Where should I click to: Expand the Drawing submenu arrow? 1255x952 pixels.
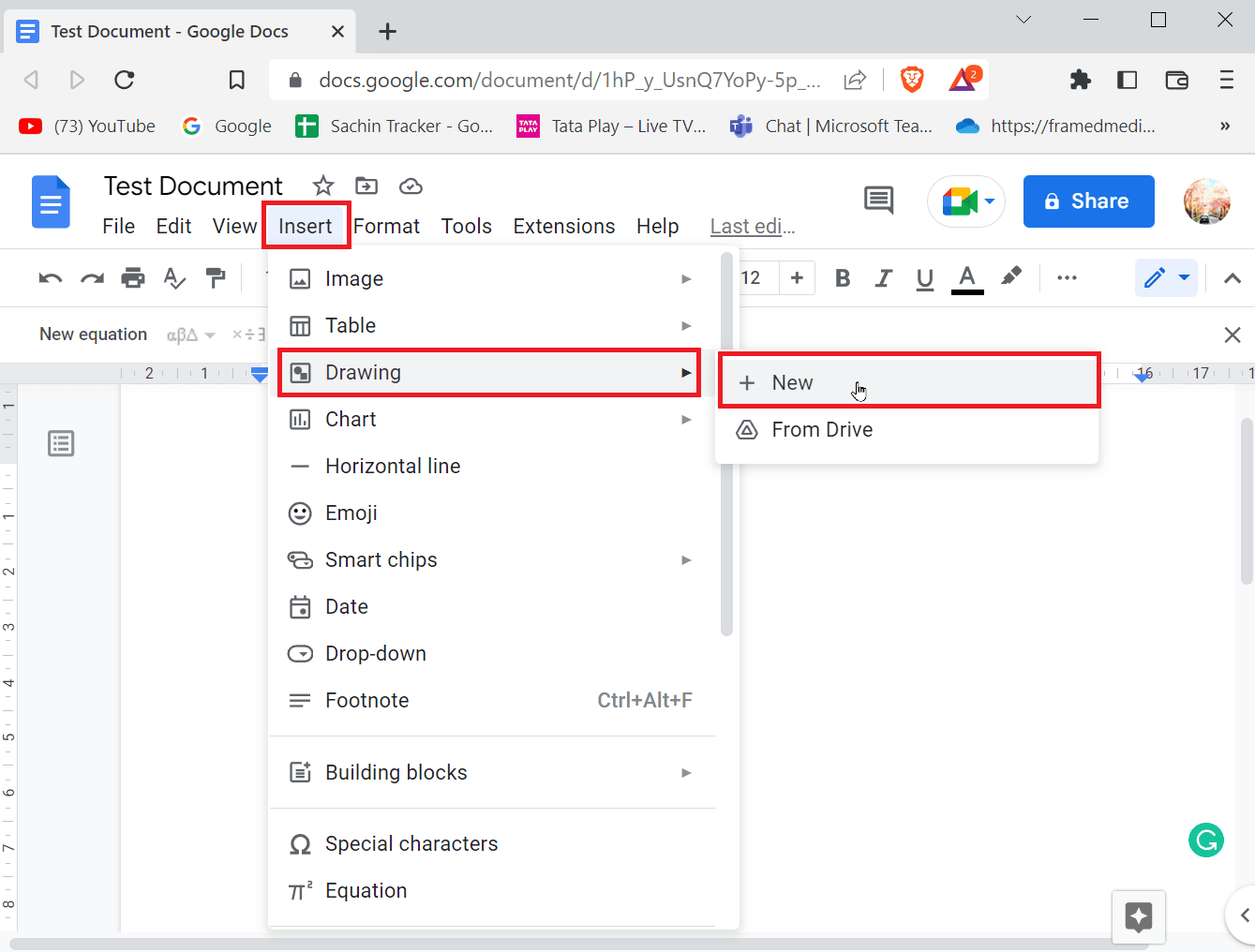click(686, 372)
